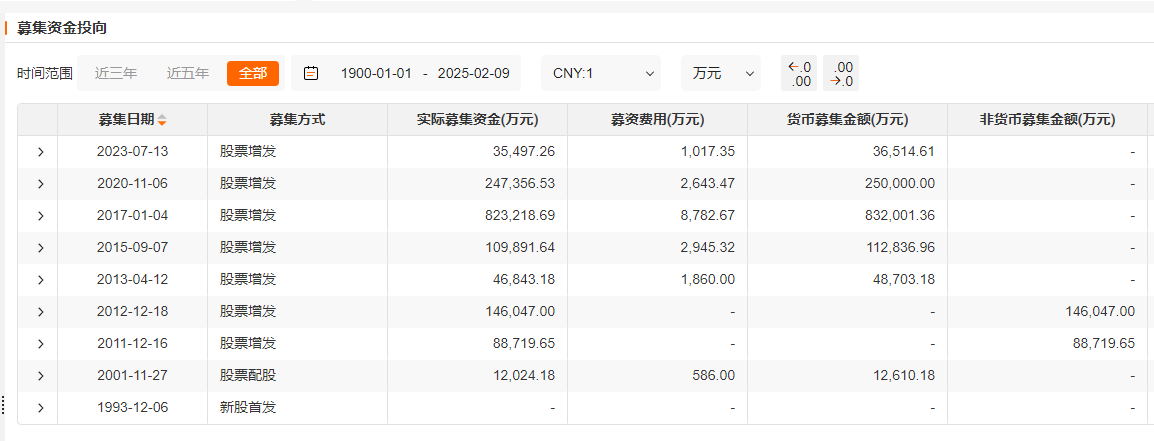The width and height of the screenshot is (1154, 441).
Task: Expand the 1993-12-06 新股首发 row
Action: pyautogui.click(x=40, y=408)
